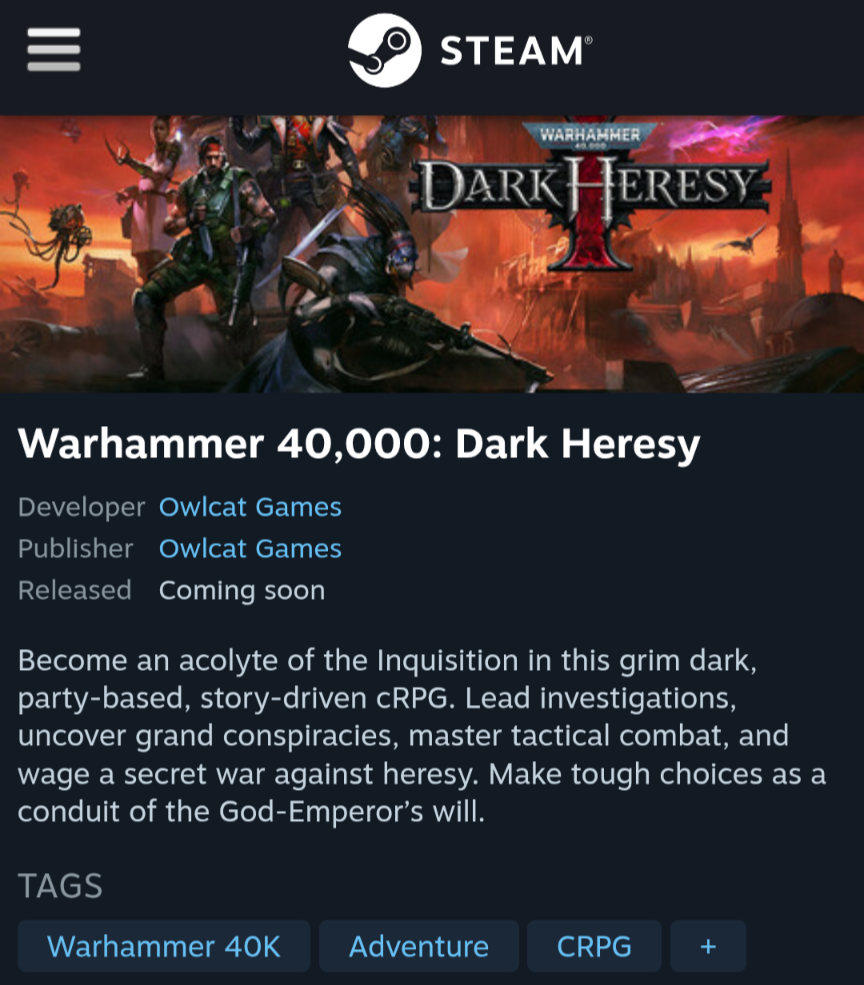Image resolution: width=864 pixels, height=985 pixels.
Task: Select the CRPG tag
Action: 594,946
